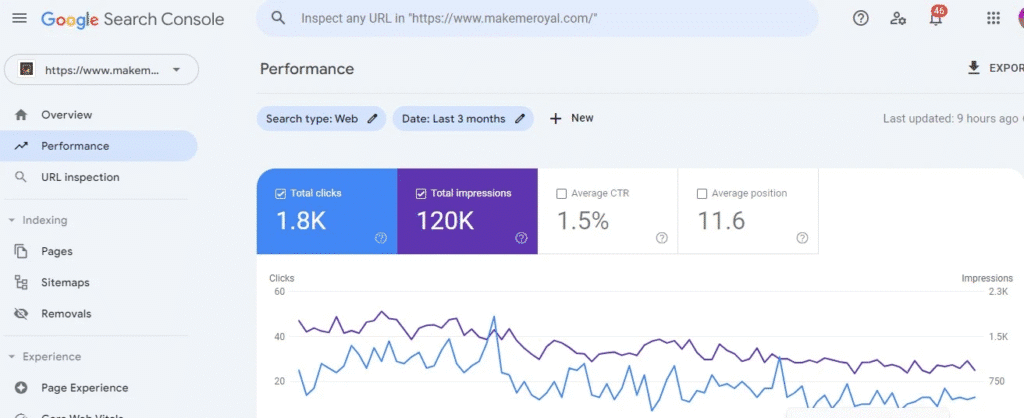The width and height of the screenshot is (1024, 418).
Task: Uncheck the Total clicks checkbox
Action: point(280,194)
